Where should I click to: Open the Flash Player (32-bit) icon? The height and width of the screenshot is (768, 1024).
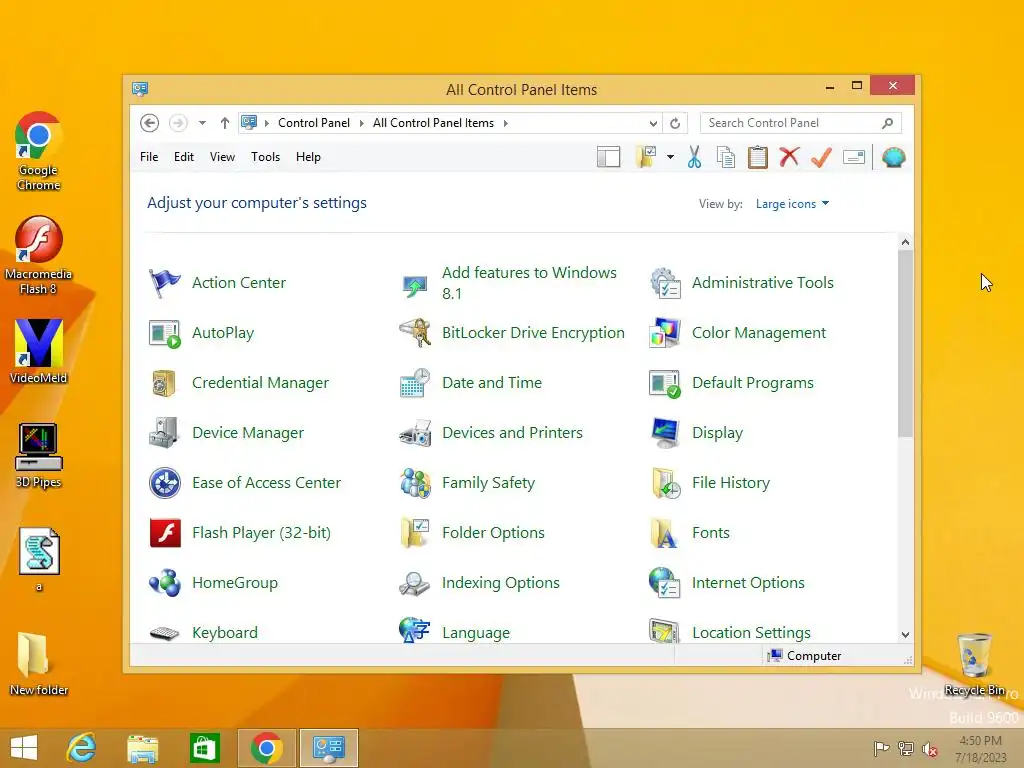pos(165,533)
